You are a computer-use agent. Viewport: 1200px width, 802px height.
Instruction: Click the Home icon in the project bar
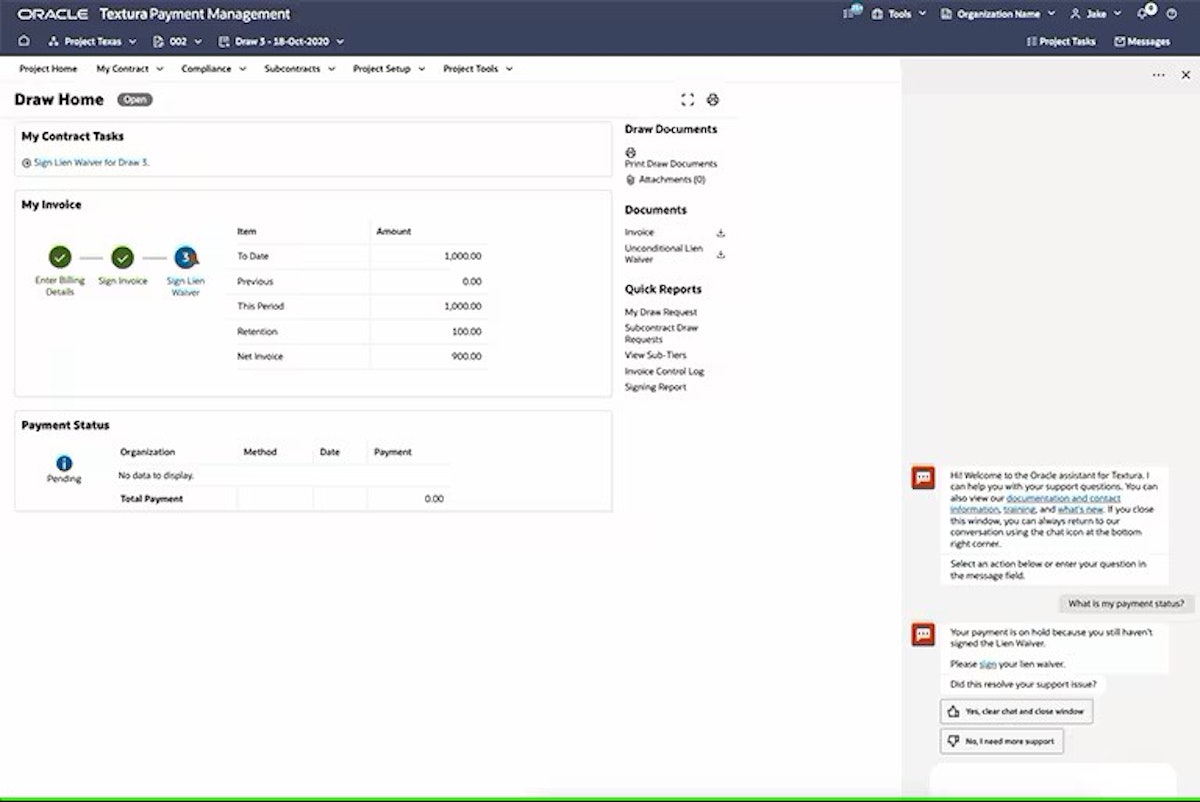(23, 42)
